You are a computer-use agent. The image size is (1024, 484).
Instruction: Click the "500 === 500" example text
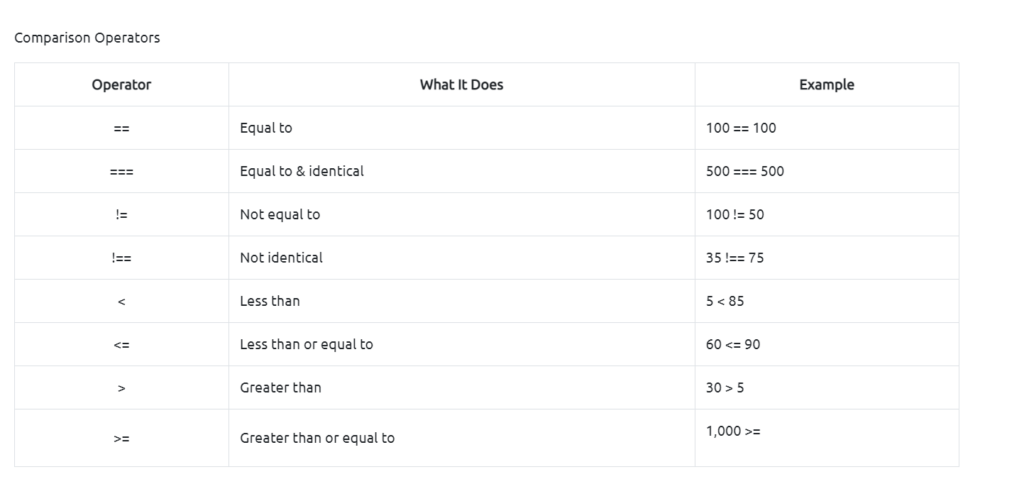point(745,171)
